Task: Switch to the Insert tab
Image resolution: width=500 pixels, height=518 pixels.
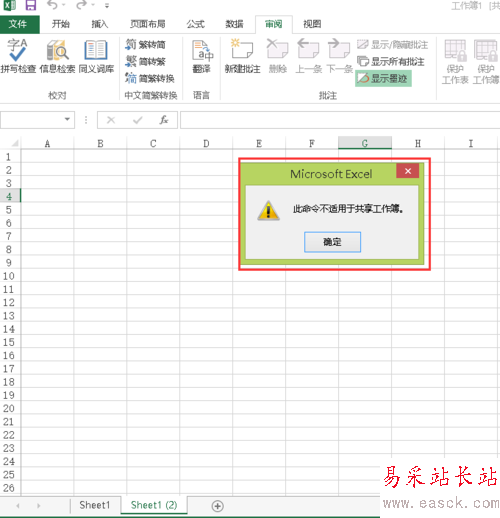Action: coord(100,24)
